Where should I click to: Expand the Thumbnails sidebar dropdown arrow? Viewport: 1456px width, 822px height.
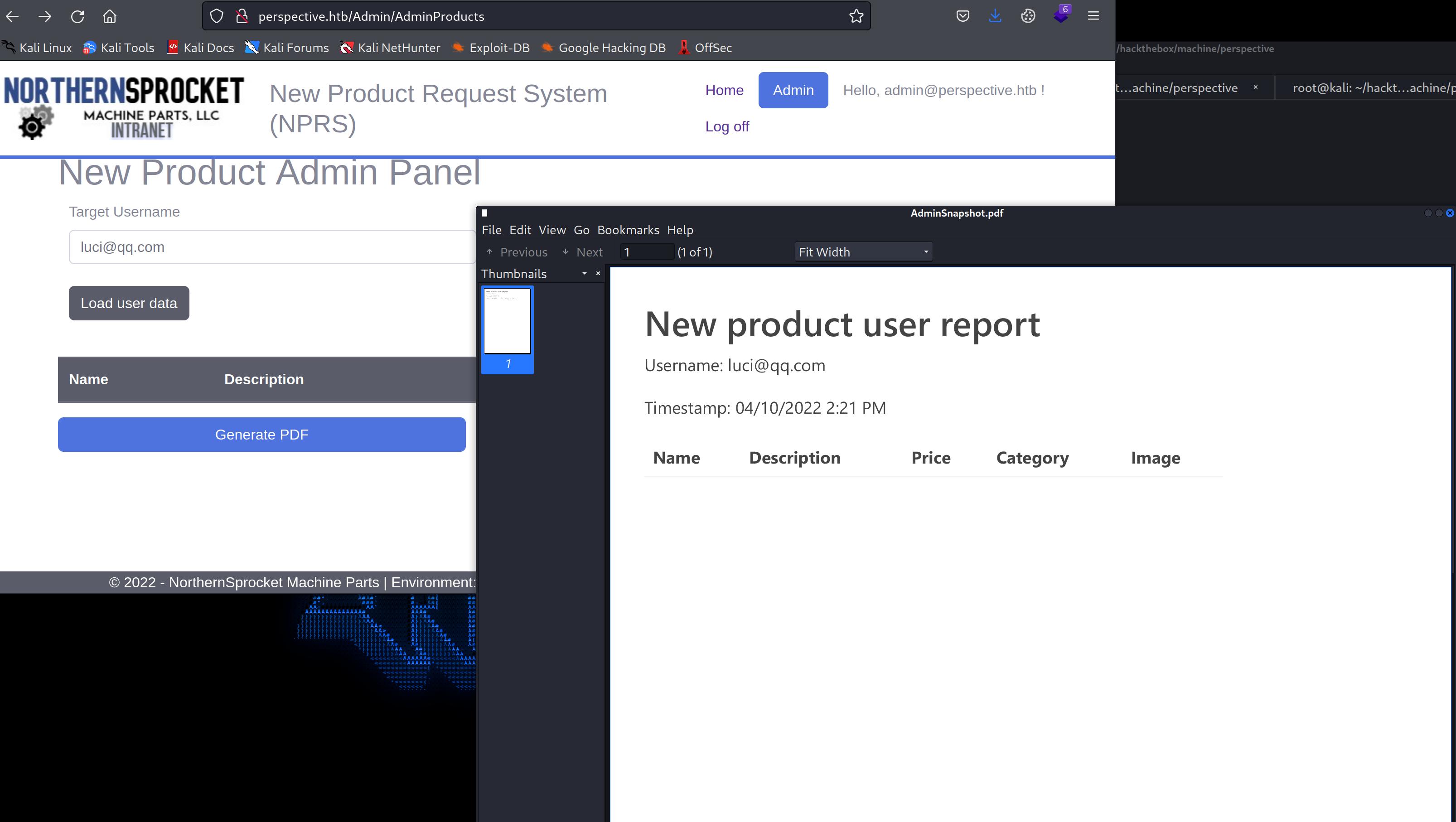pyautogui.click(x=585, y=274)
